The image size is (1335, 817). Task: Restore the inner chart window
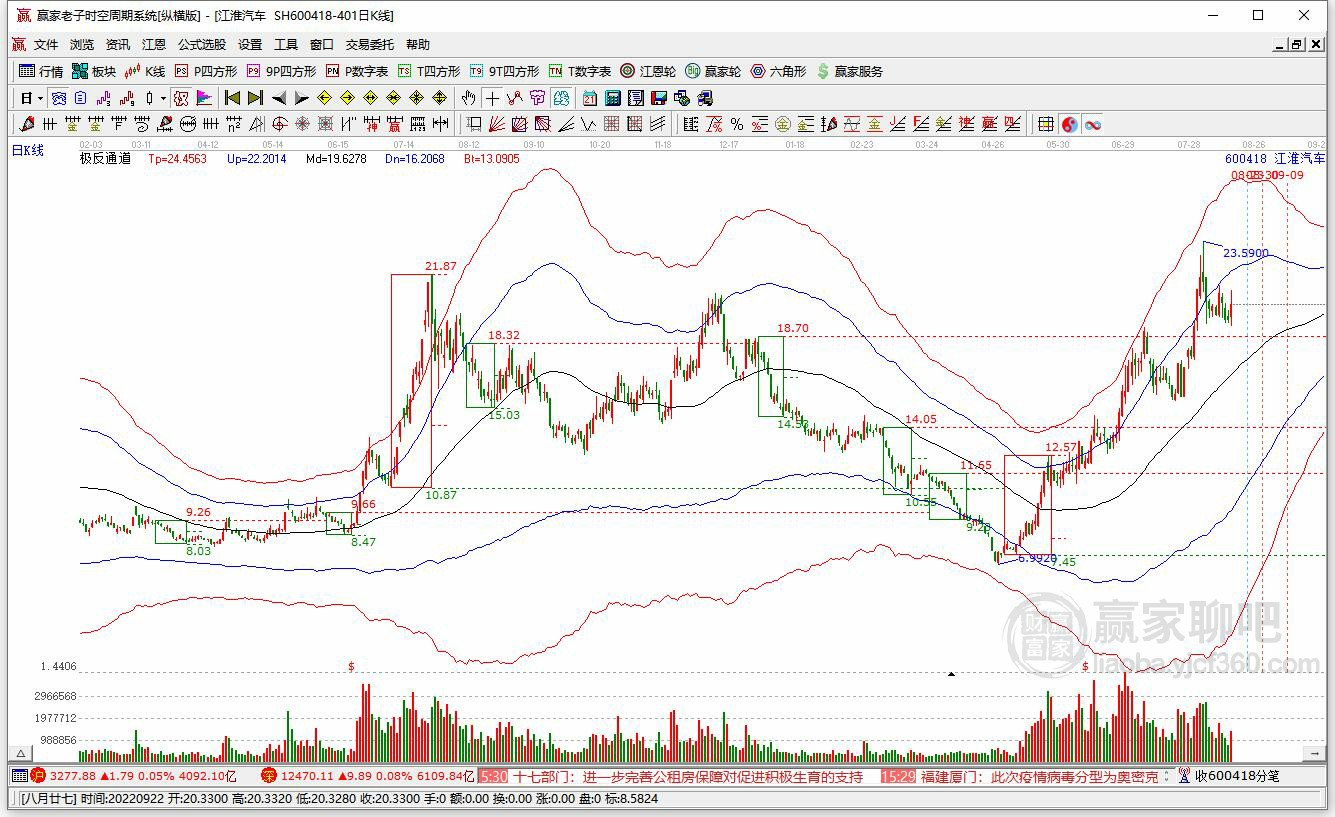pyautogui.click(x=1296, y=45)
